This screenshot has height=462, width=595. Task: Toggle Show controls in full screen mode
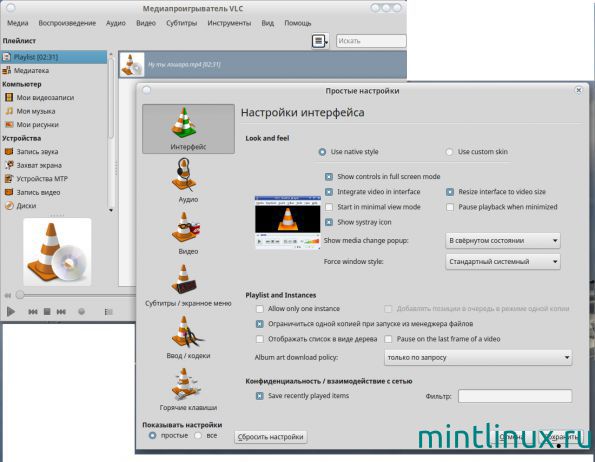point(329,177)
